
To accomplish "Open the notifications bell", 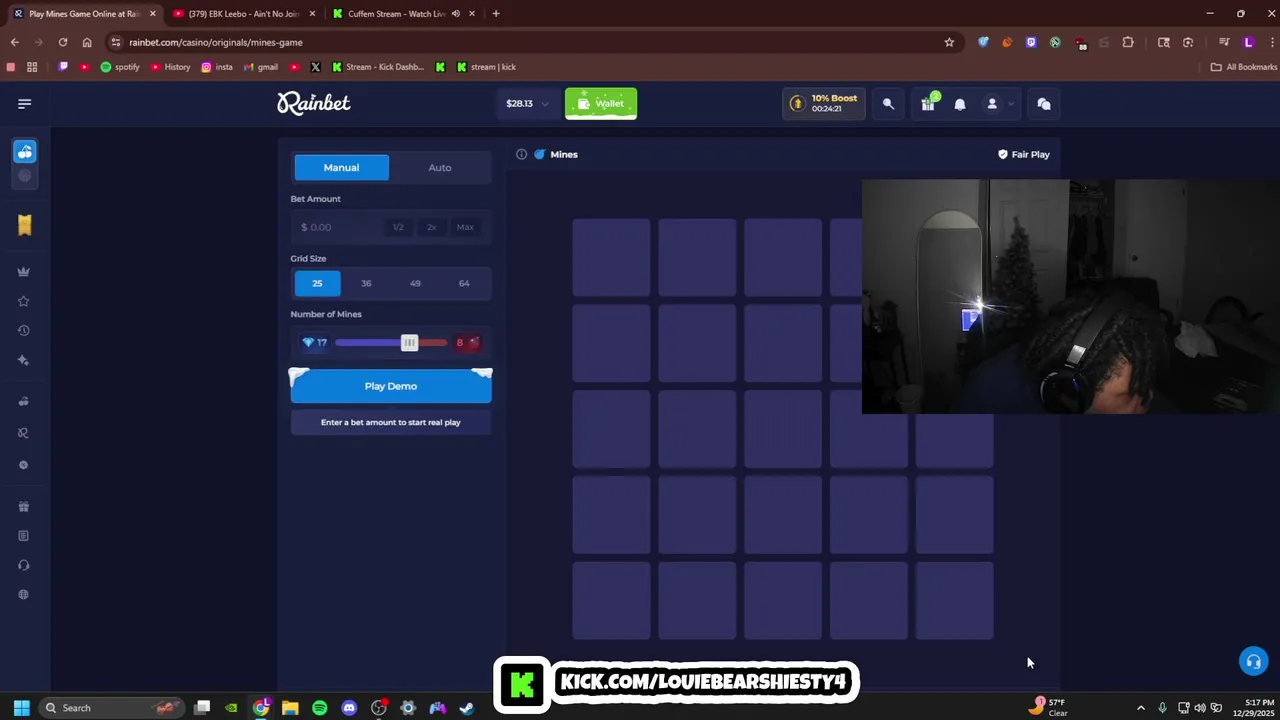I will pos(960,104).
